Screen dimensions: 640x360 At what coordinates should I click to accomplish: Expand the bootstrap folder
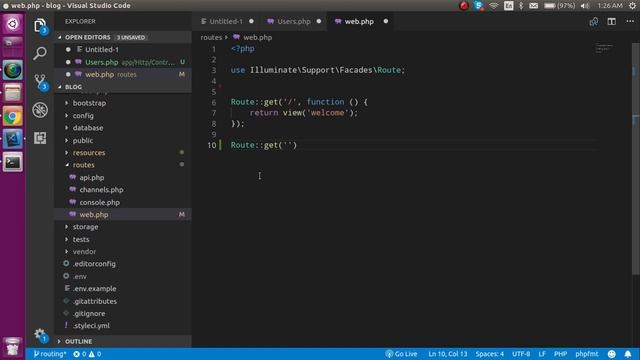[123, 103]
